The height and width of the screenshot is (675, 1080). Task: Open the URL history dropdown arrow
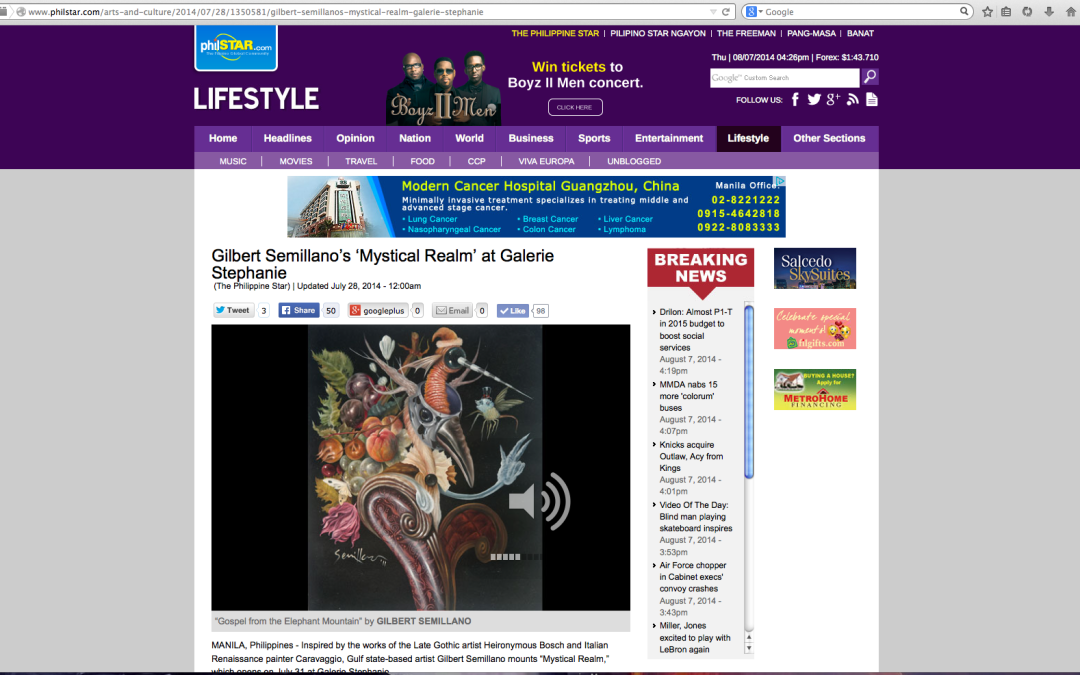click(712, 12)
